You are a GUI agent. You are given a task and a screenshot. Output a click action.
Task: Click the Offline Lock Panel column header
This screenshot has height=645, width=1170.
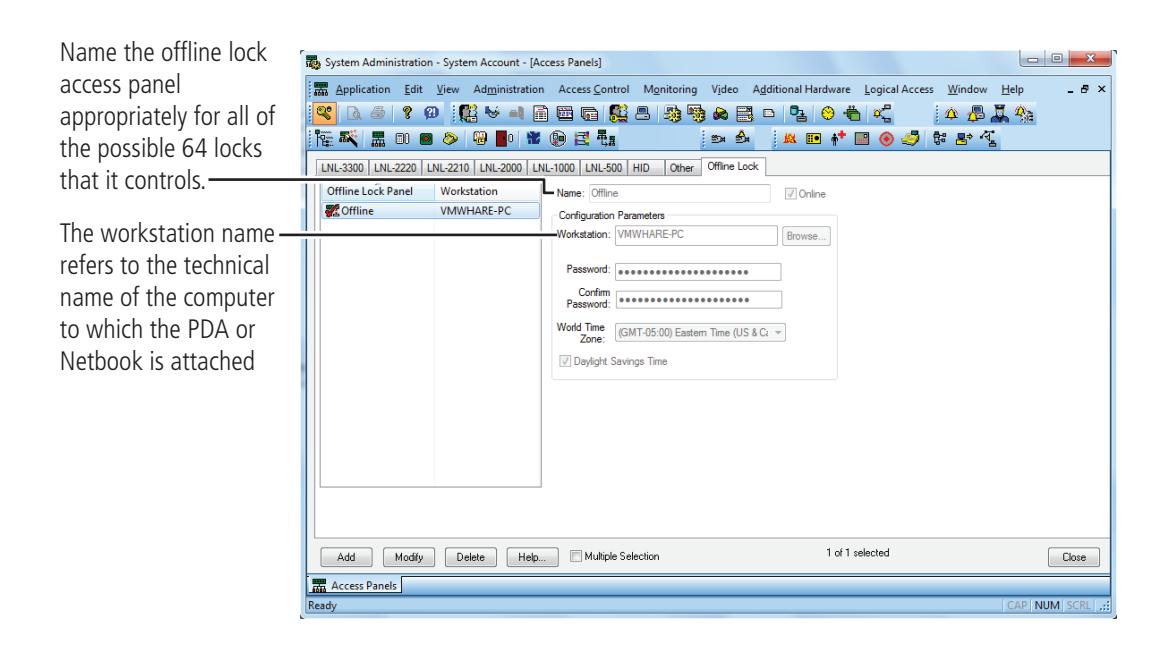click(x=377, y=192)
